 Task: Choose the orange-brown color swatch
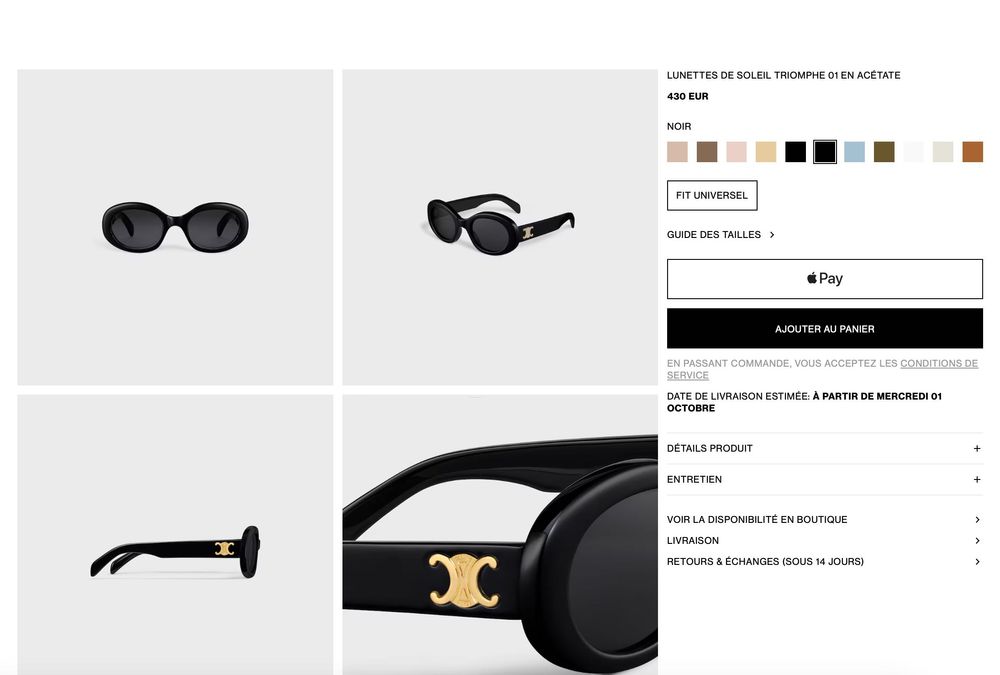[x=972, y=152]
